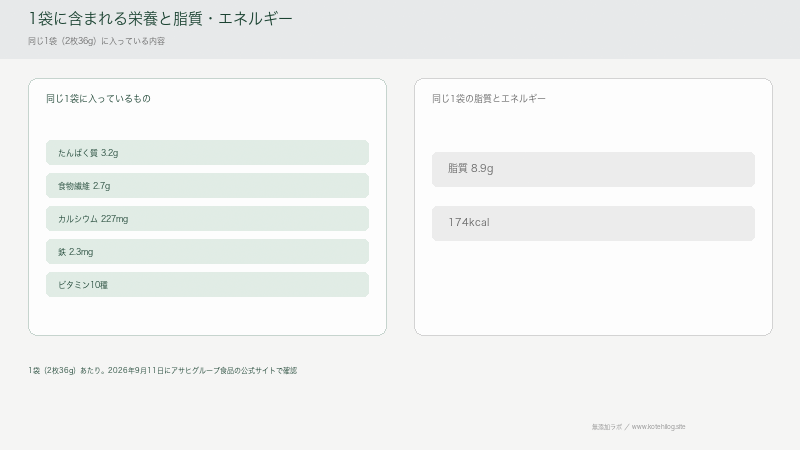Select the 脂質 8.9g gray bar
800x450 pixels.
593,169
